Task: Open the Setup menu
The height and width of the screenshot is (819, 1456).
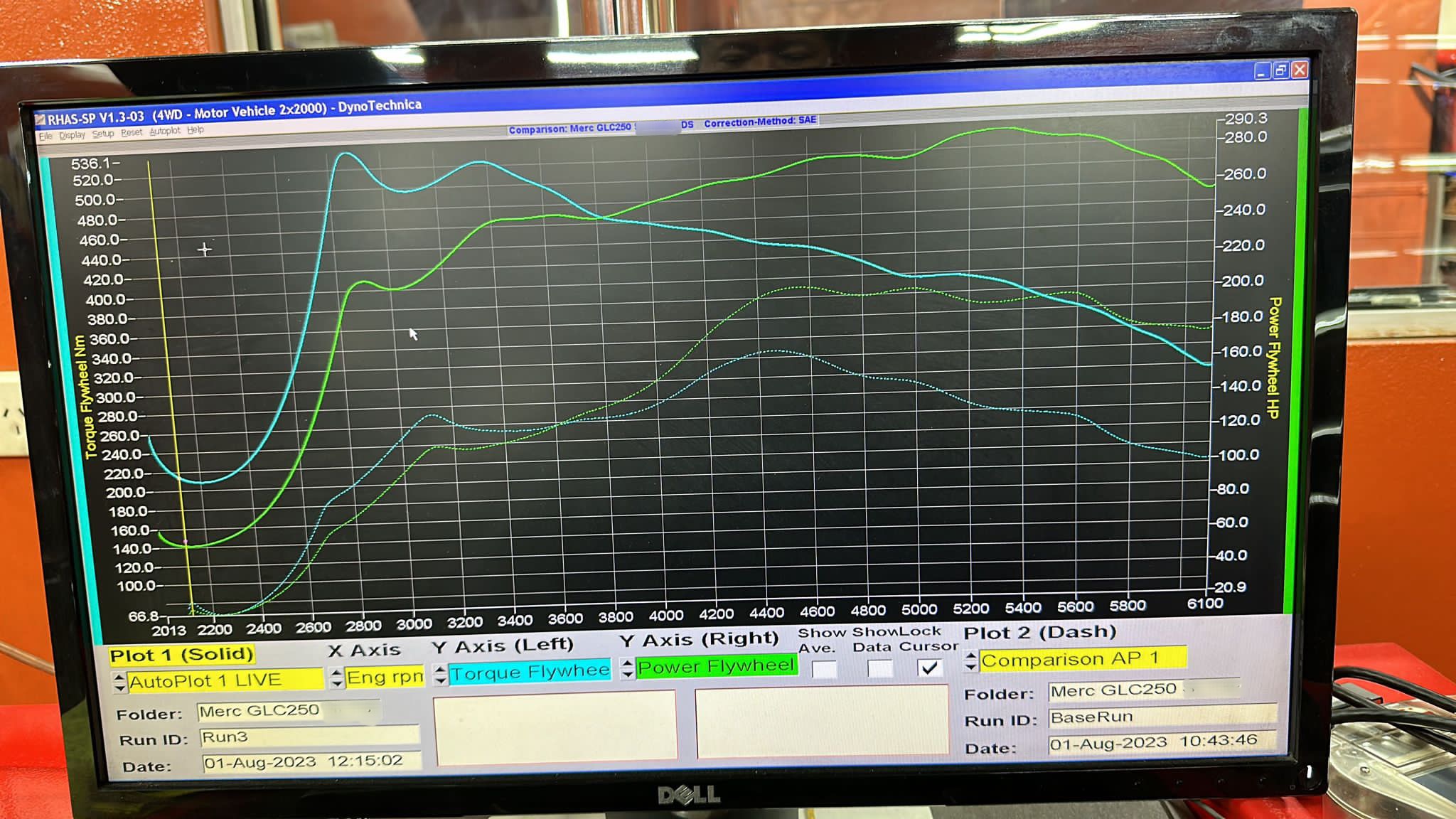Action: coord(102,134)
